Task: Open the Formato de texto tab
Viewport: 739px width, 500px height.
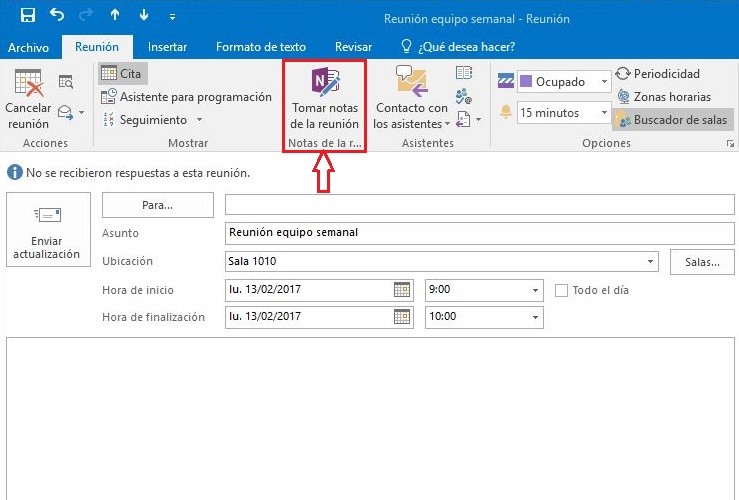Action: tap(261, 47)
